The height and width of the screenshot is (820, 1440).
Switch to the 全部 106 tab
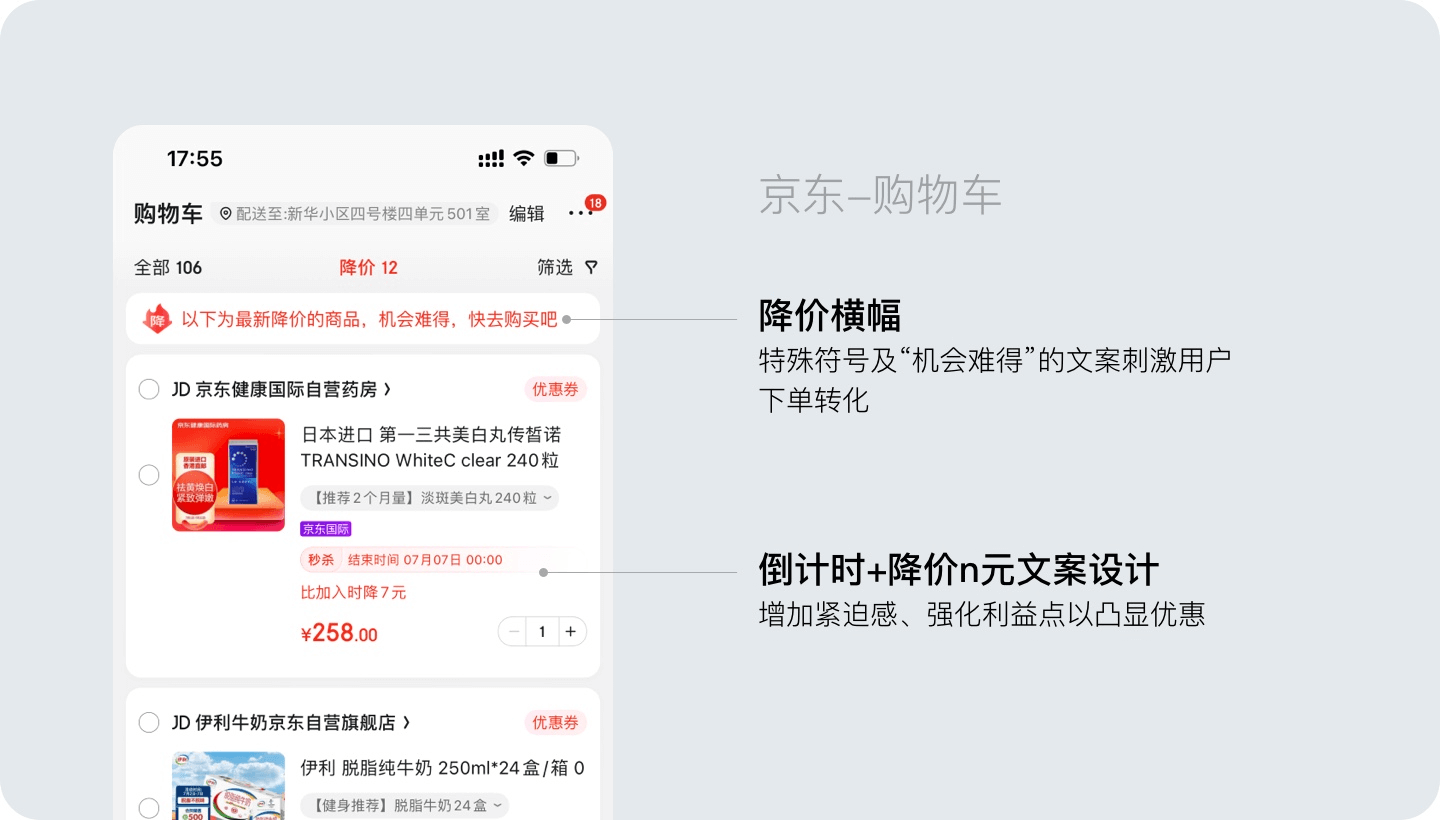[168, 268]
